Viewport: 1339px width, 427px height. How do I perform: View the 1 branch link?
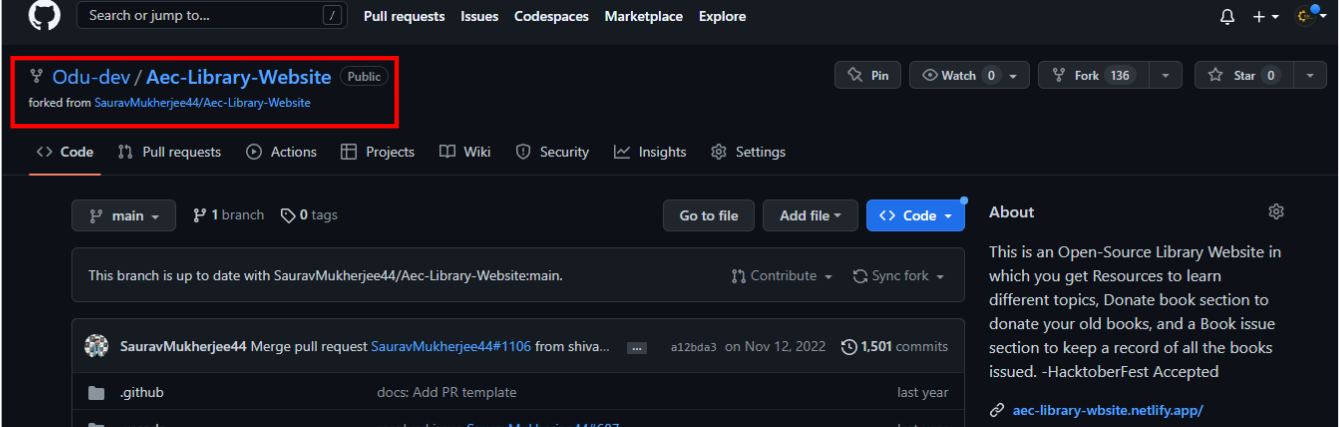229,215
